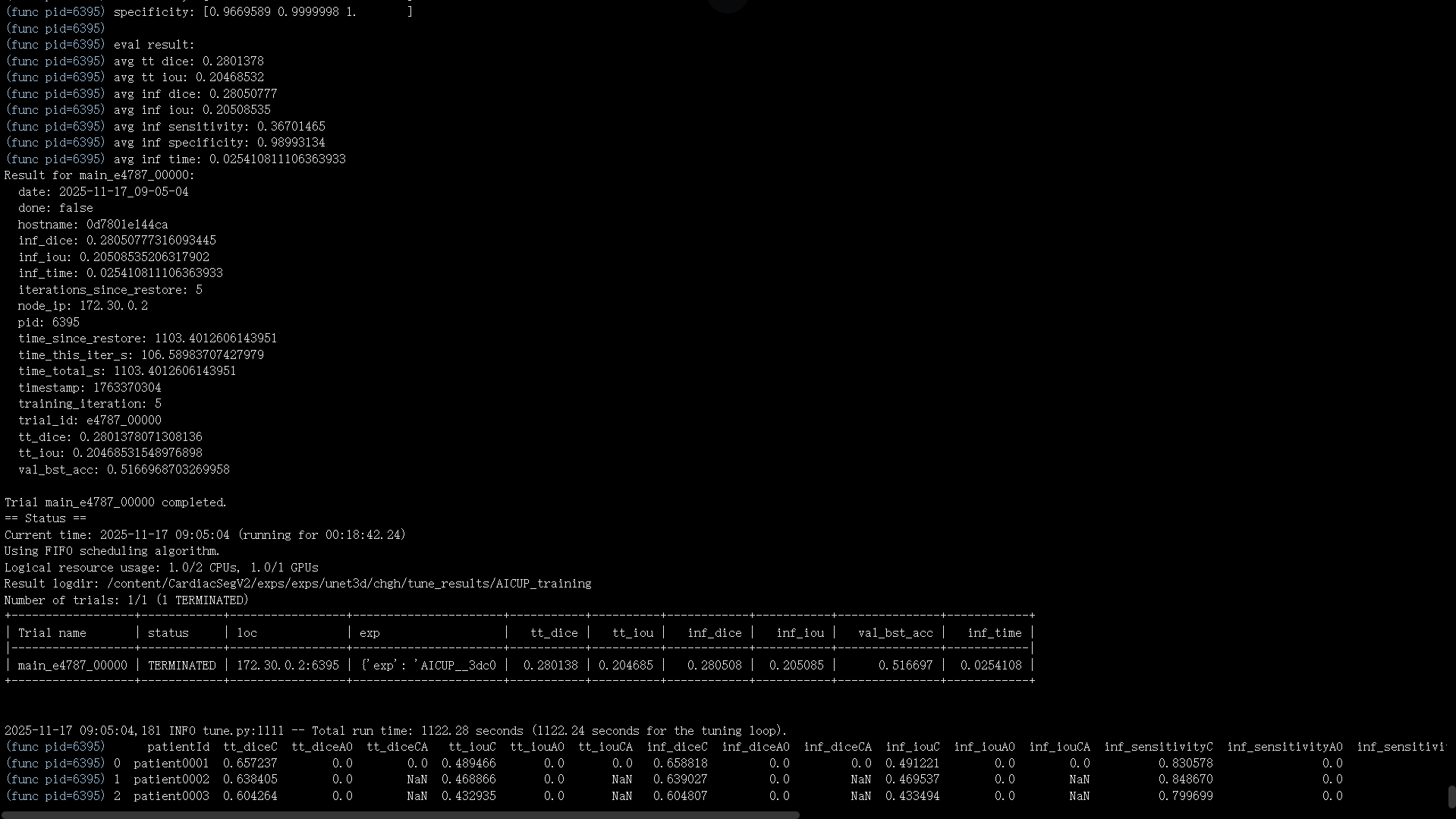Click the Trial name column header
Image resolution: width=1456 pixels, height=819 pixels.
(52, 632)
